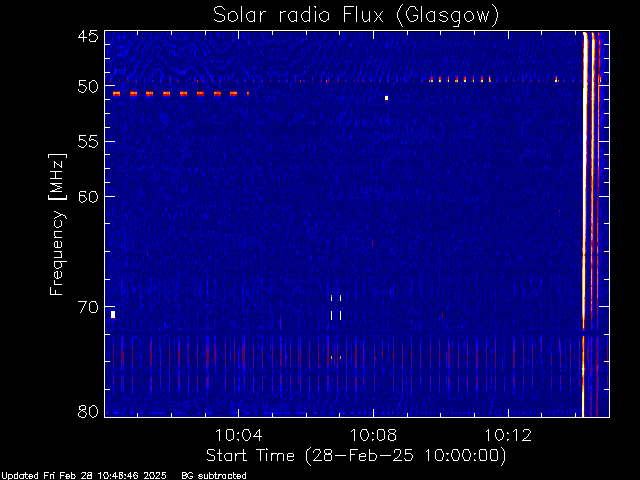Viewport: 640px width, 480px height.
Task: Click the white spot near 10:08 at 51 MHz
Action: coord(387,98)
